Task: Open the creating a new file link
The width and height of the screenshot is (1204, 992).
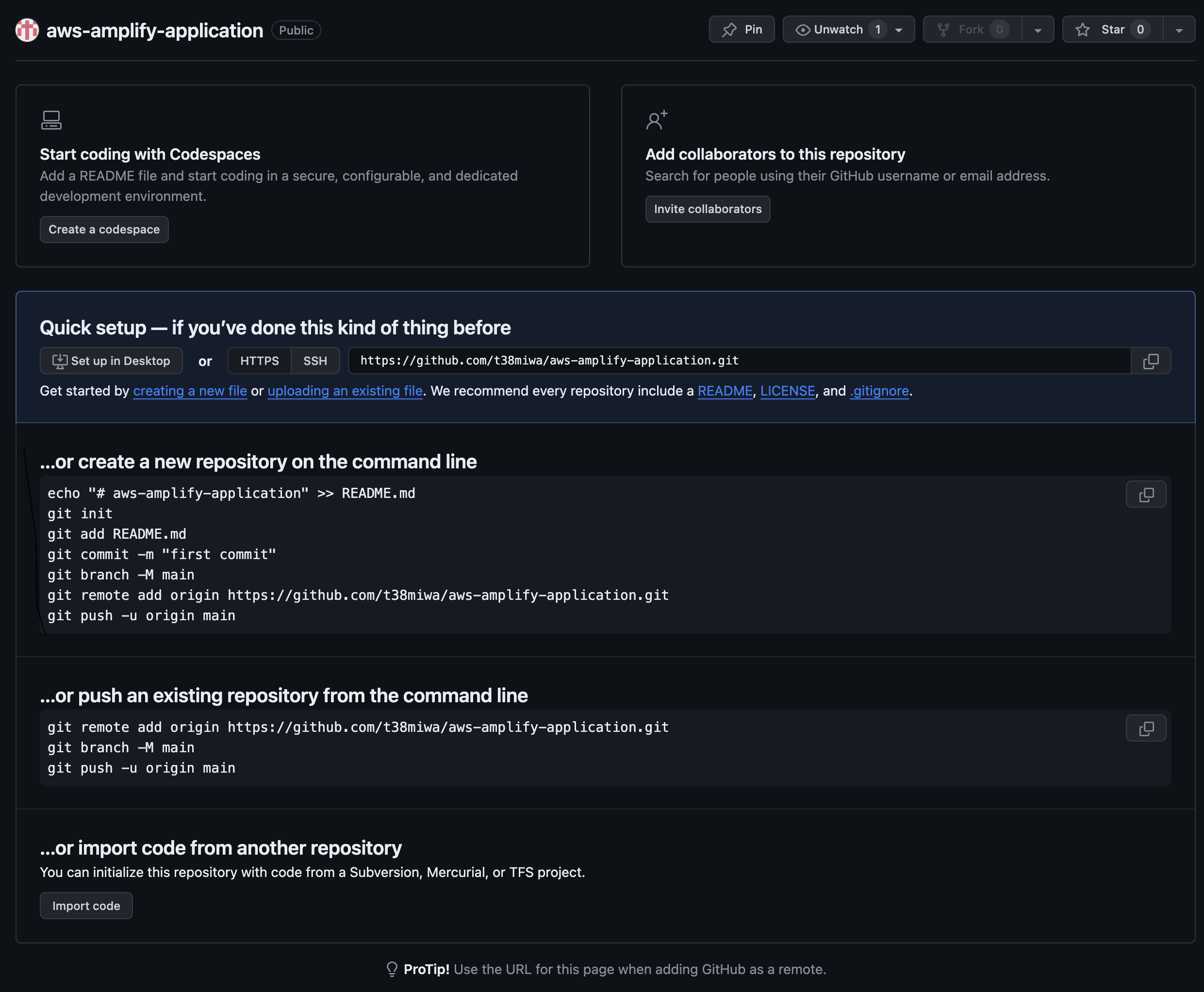Action: pyautogui.click(x=190, y=391)
